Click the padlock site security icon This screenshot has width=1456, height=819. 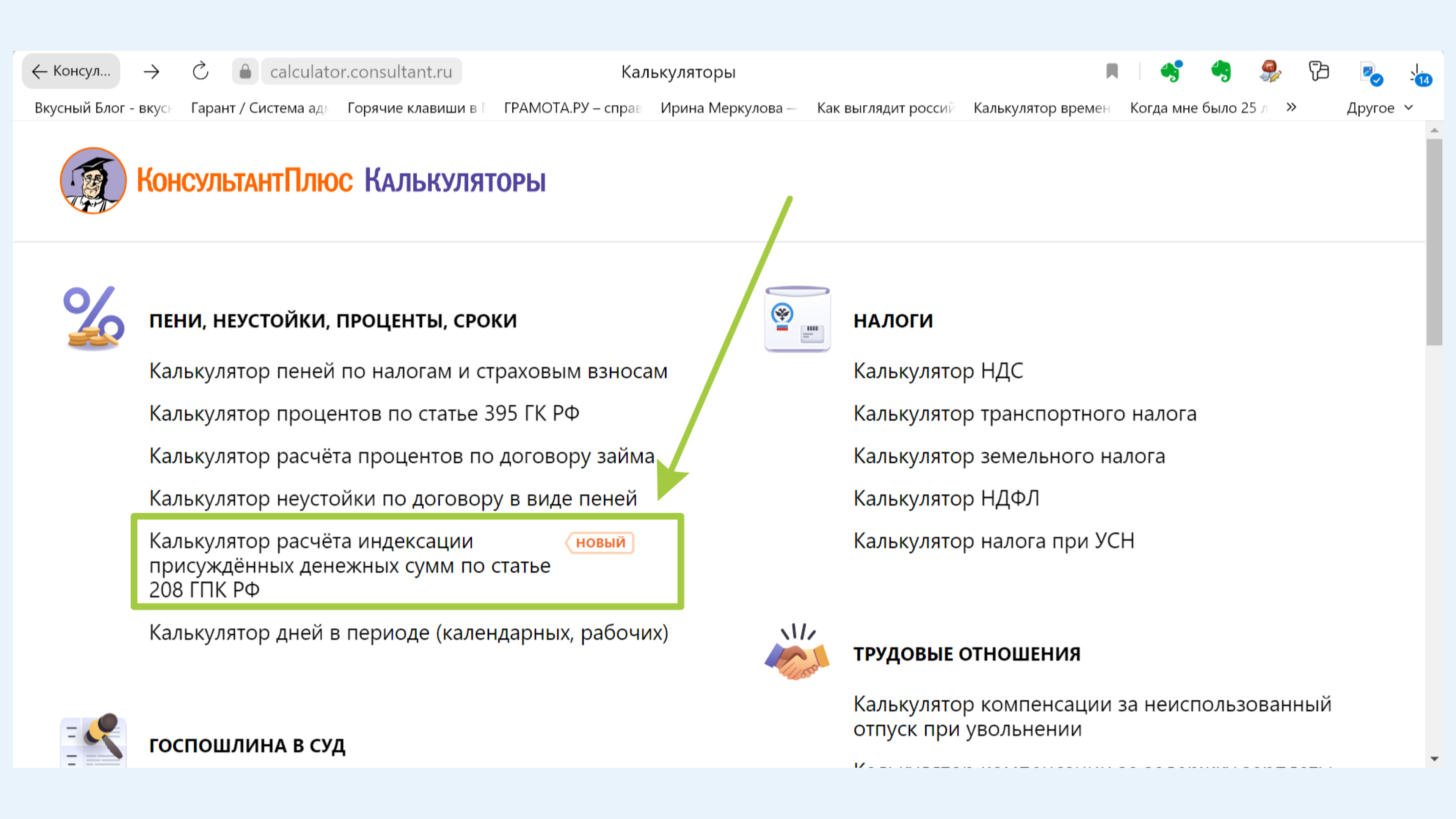pyautogui.click(x=245, y=71)
